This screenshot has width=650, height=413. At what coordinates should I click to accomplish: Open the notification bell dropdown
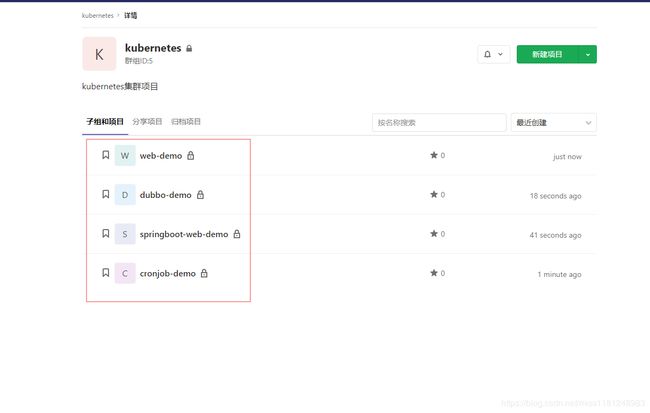[493, 54]
